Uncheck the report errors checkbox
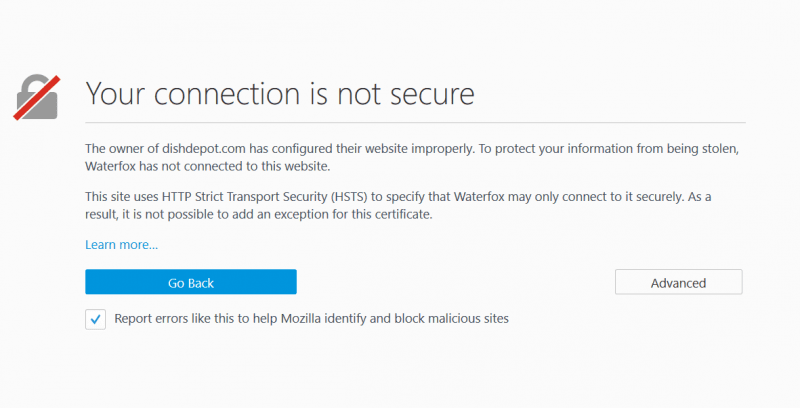 point(96,320)
